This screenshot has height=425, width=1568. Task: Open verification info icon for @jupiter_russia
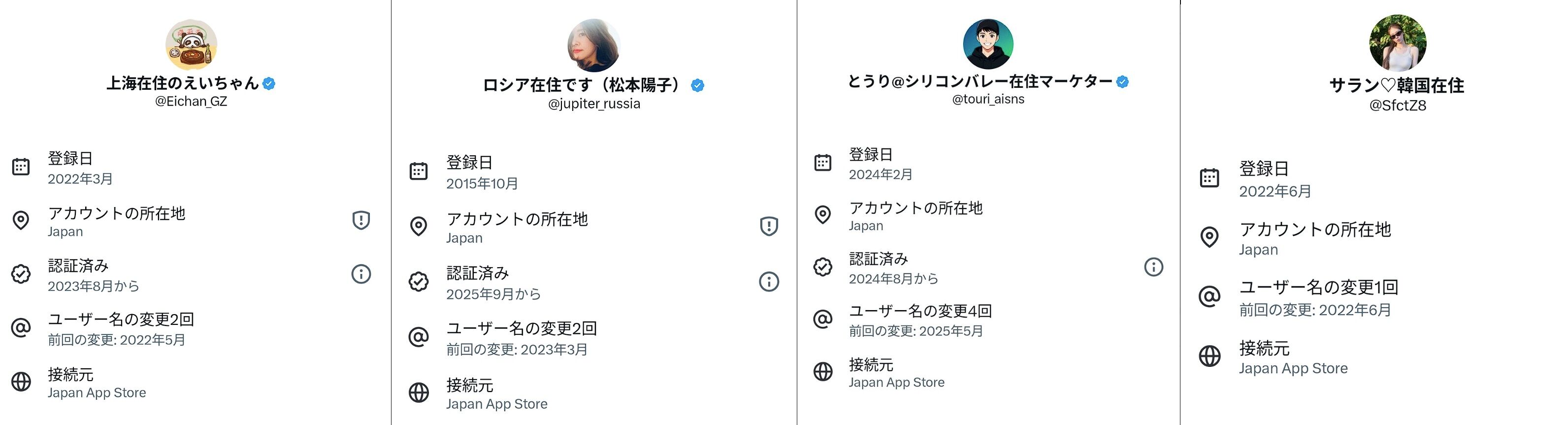(x=769, y=282)
